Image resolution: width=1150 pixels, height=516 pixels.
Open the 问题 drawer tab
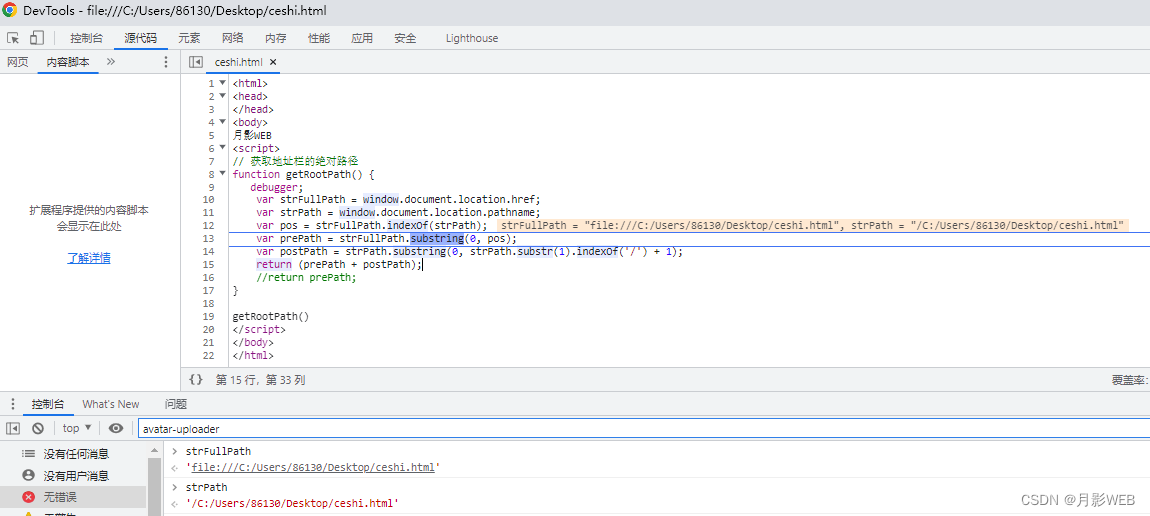click(175, 404)
